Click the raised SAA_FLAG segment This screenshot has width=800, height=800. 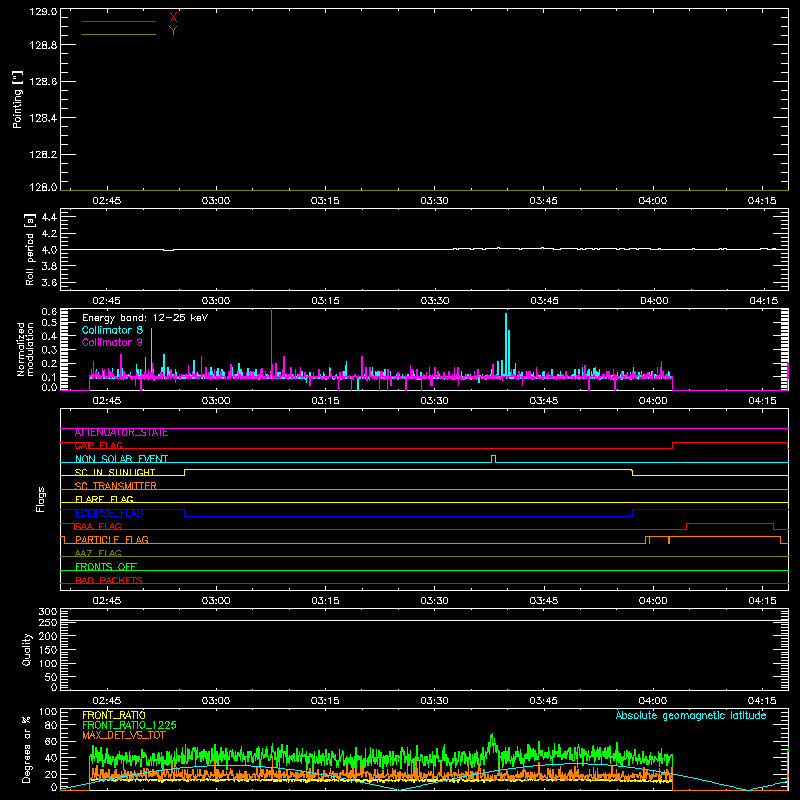(730, 523)
